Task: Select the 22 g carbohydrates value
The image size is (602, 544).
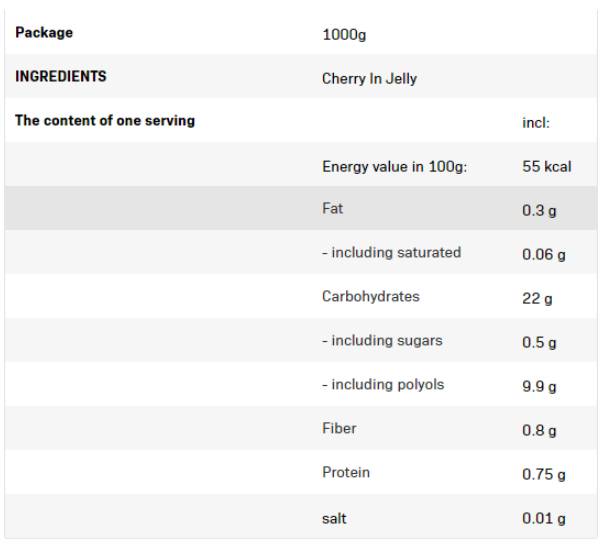Action: [x=537, y=299]
